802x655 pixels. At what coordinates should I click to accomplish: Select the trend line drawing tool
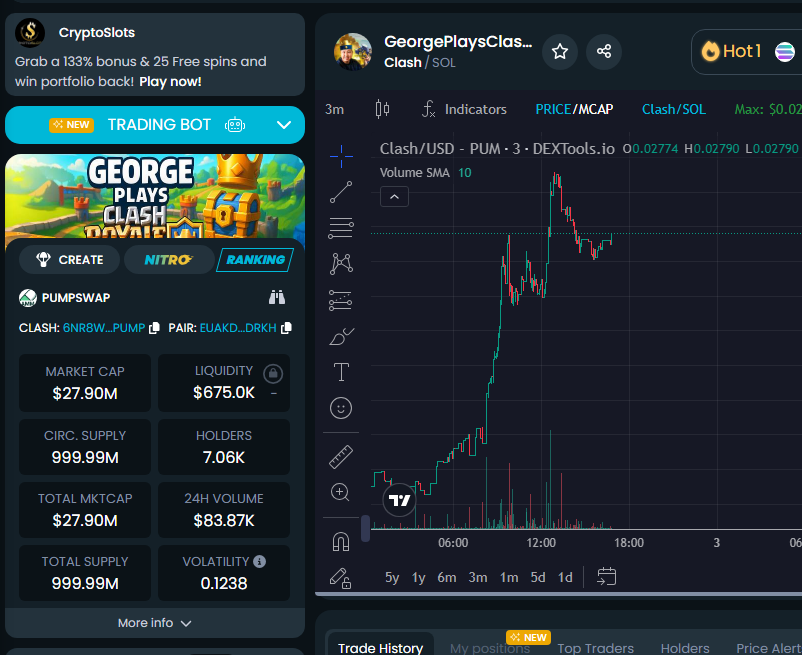[341, 192]
